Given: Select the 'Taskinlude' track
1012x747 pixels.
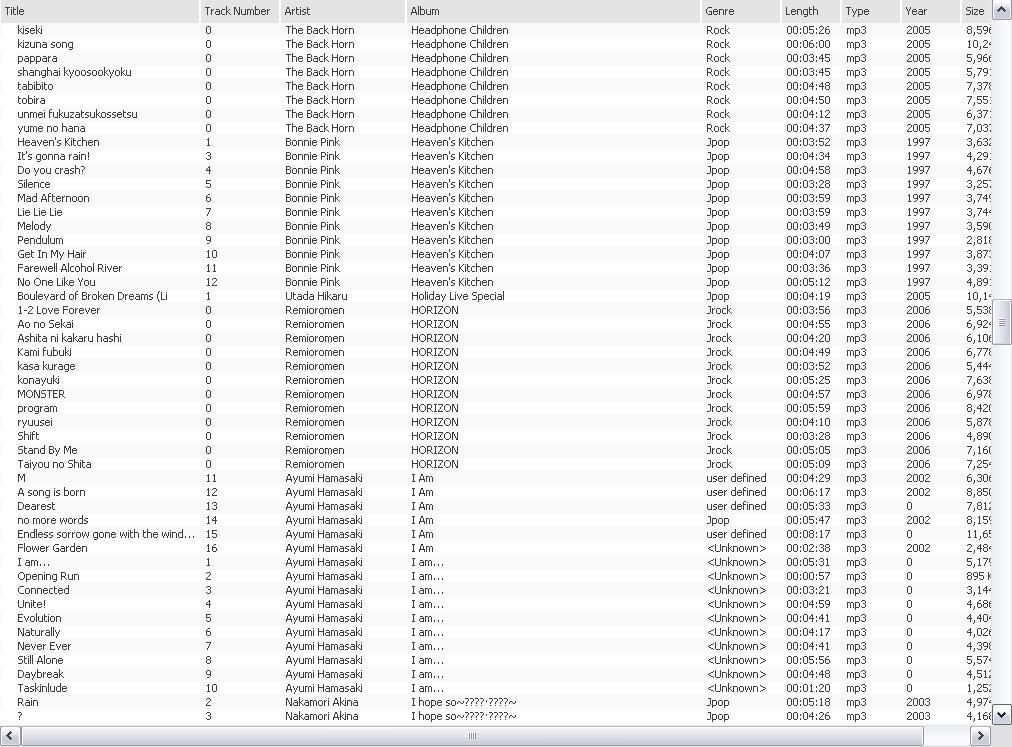Looking at the screenshot, I should click(42, 688).
